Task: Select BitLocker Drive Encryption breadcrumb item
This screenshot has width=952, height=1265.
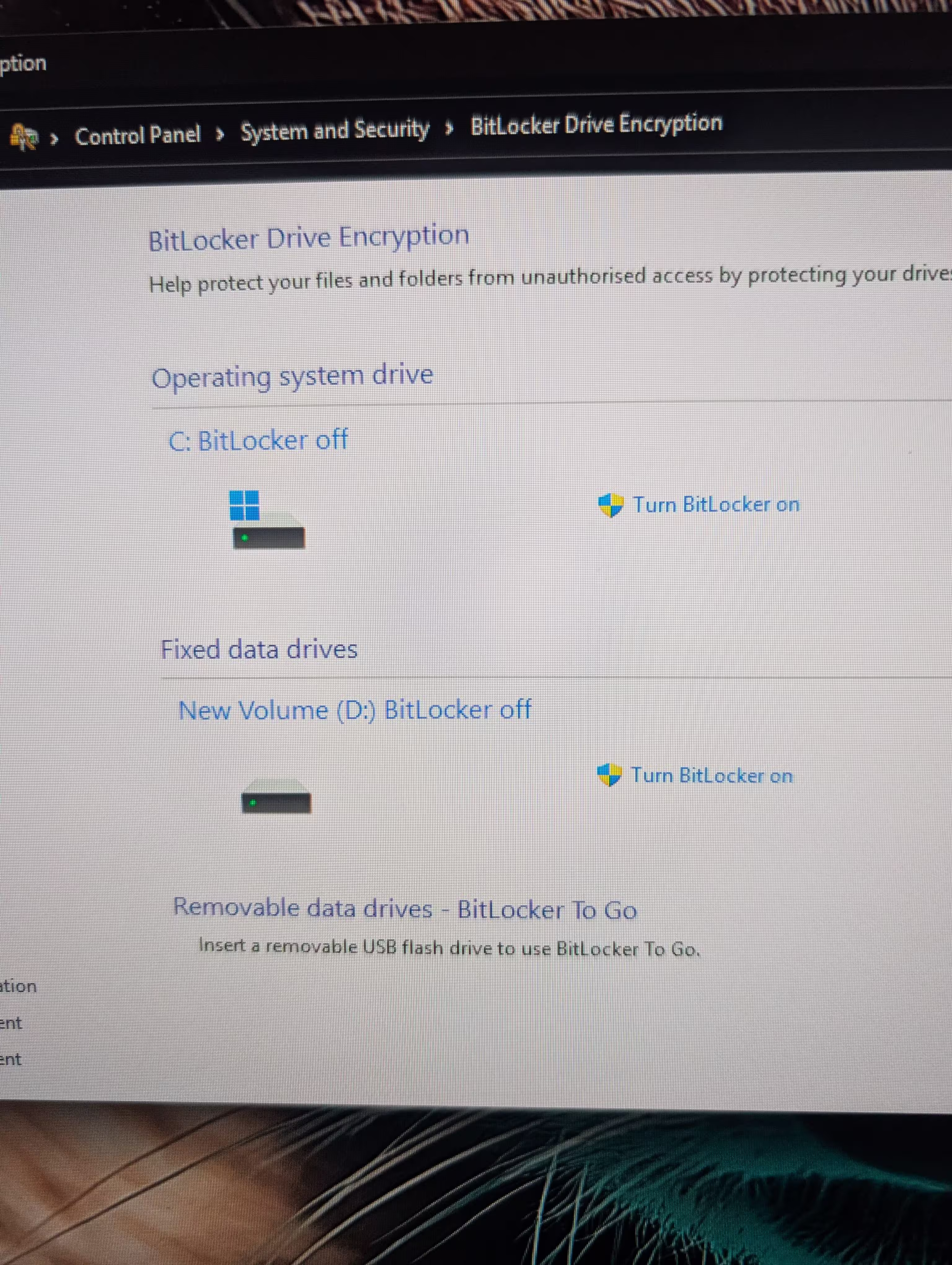Action: pos(596,124)
